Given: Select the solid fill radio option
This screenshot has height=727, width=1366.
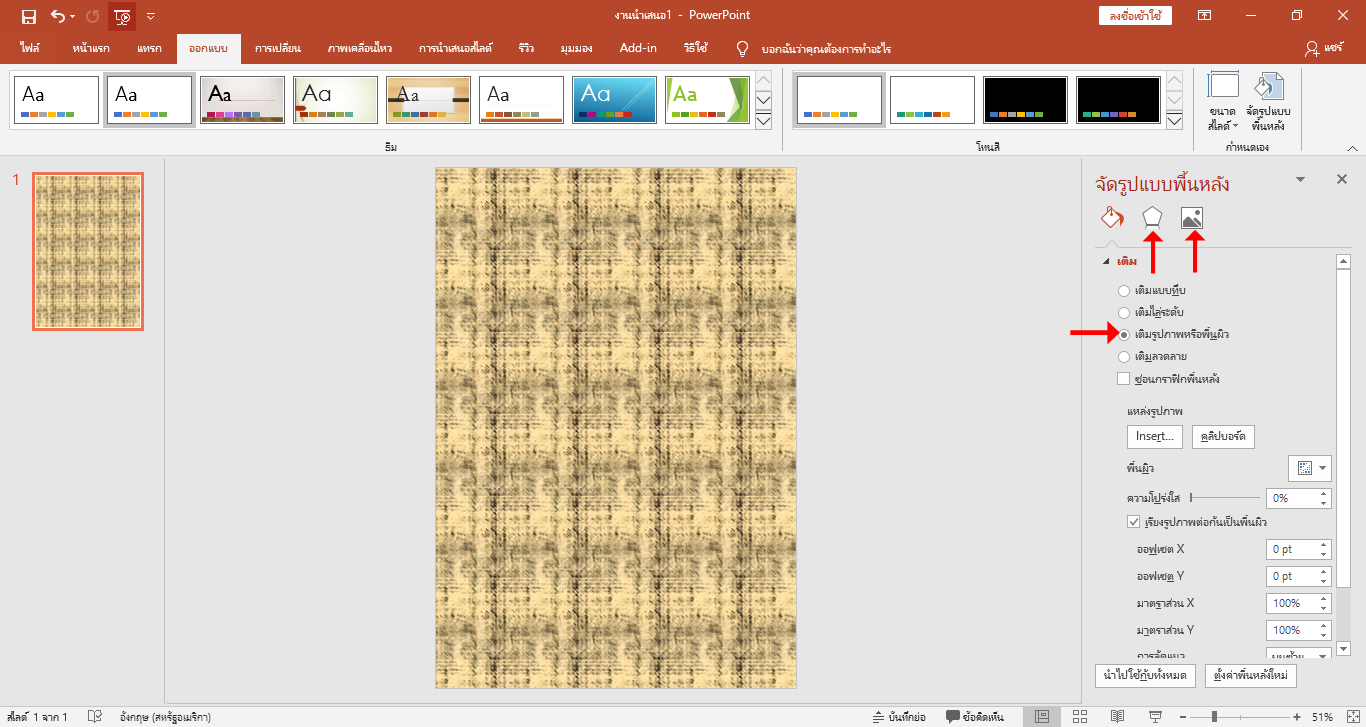Looking at the screenshot, I should pyautogui.click(x=1125, y=290).
